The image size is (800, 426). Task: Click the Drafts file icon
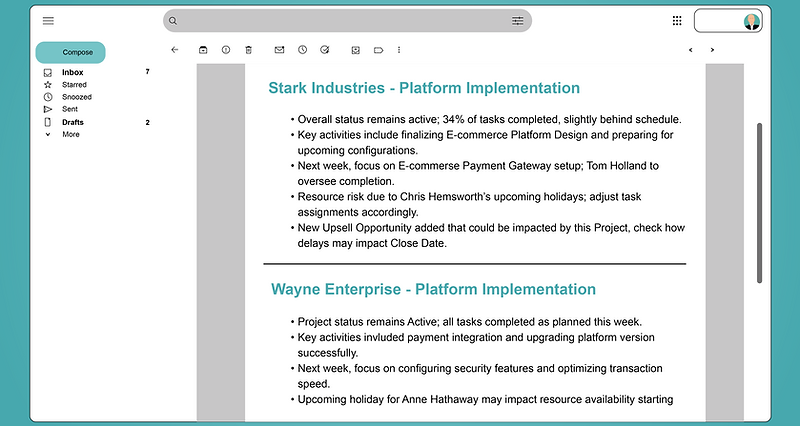pyautogui.click(x=48, y=122)
